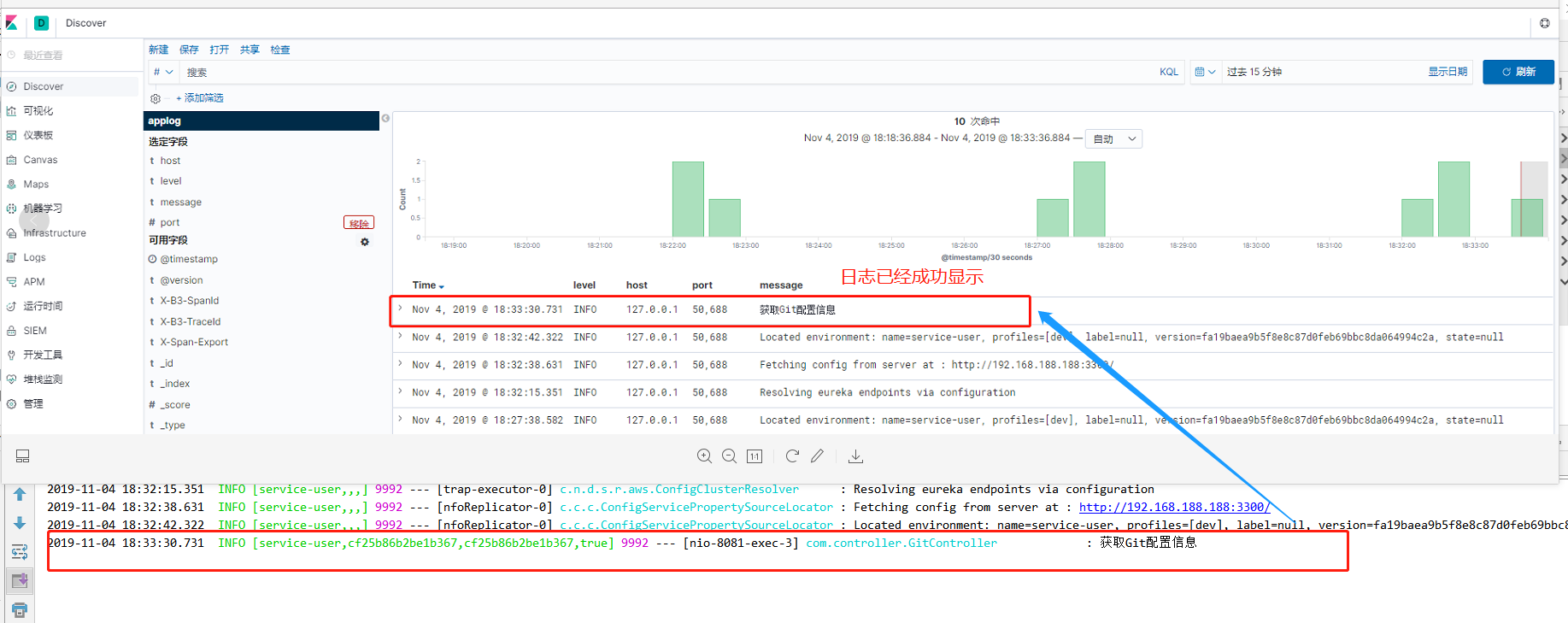Expand the 18:33:30.731 获取Git配置信息 log row
The width and height of the screenshot is (1568, 623).
[x=400, y=309]
